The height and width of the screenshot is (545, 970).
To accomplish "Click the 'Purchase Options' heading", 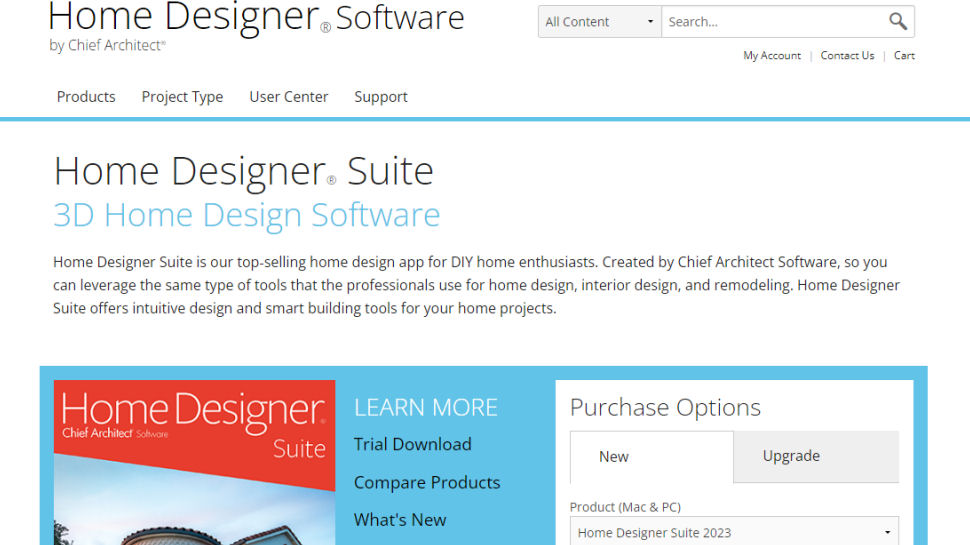I will click(665, 408).
